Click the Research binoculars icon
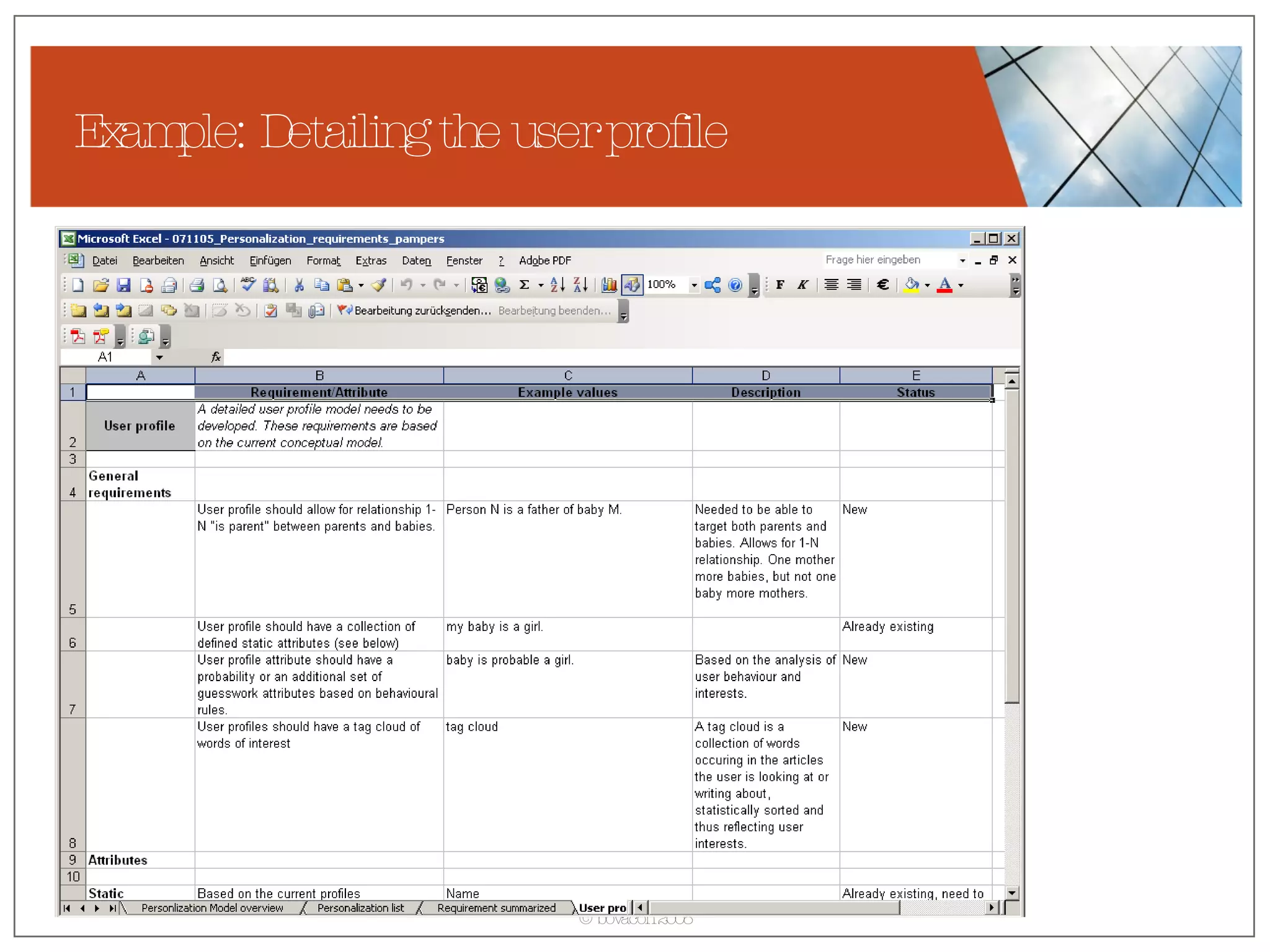1270x952 pixels. click(271, 285)
